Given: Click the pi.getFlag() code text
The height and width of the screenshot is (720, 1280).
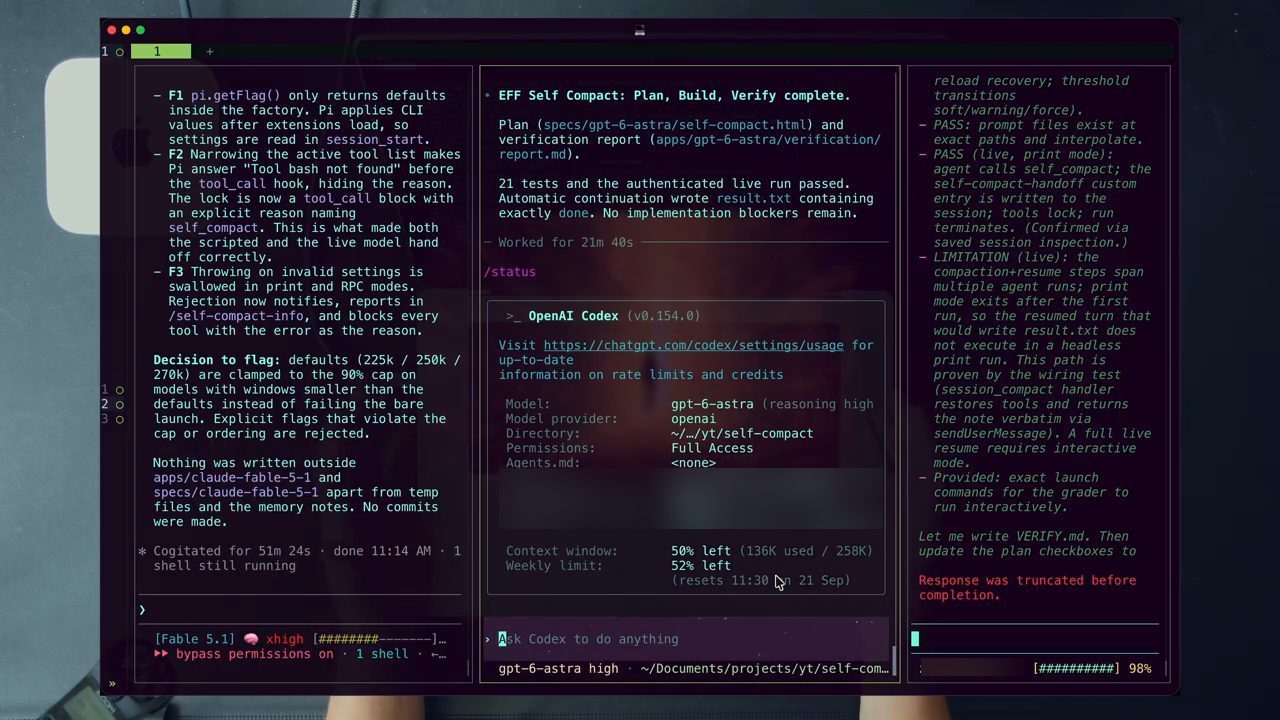Looking at the screenshot, I should (236, 96).
